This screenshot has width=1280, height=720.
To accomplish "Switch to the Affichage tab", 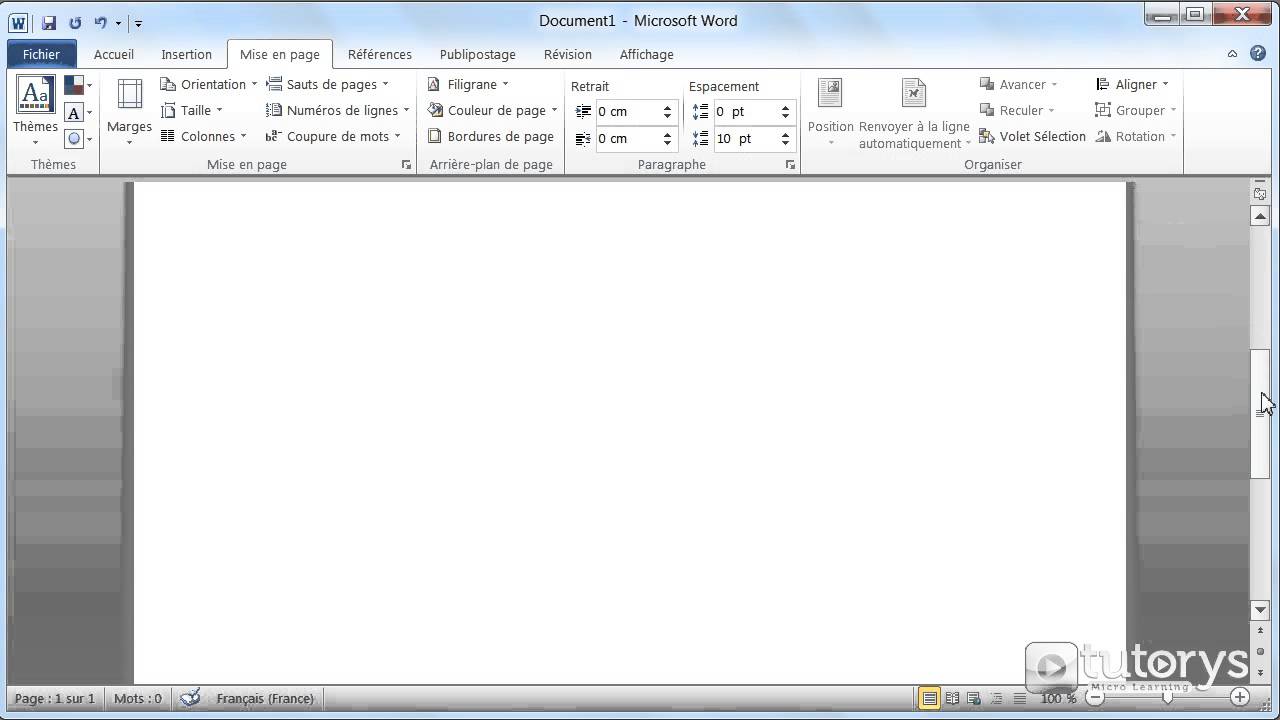I will point(646,54).
